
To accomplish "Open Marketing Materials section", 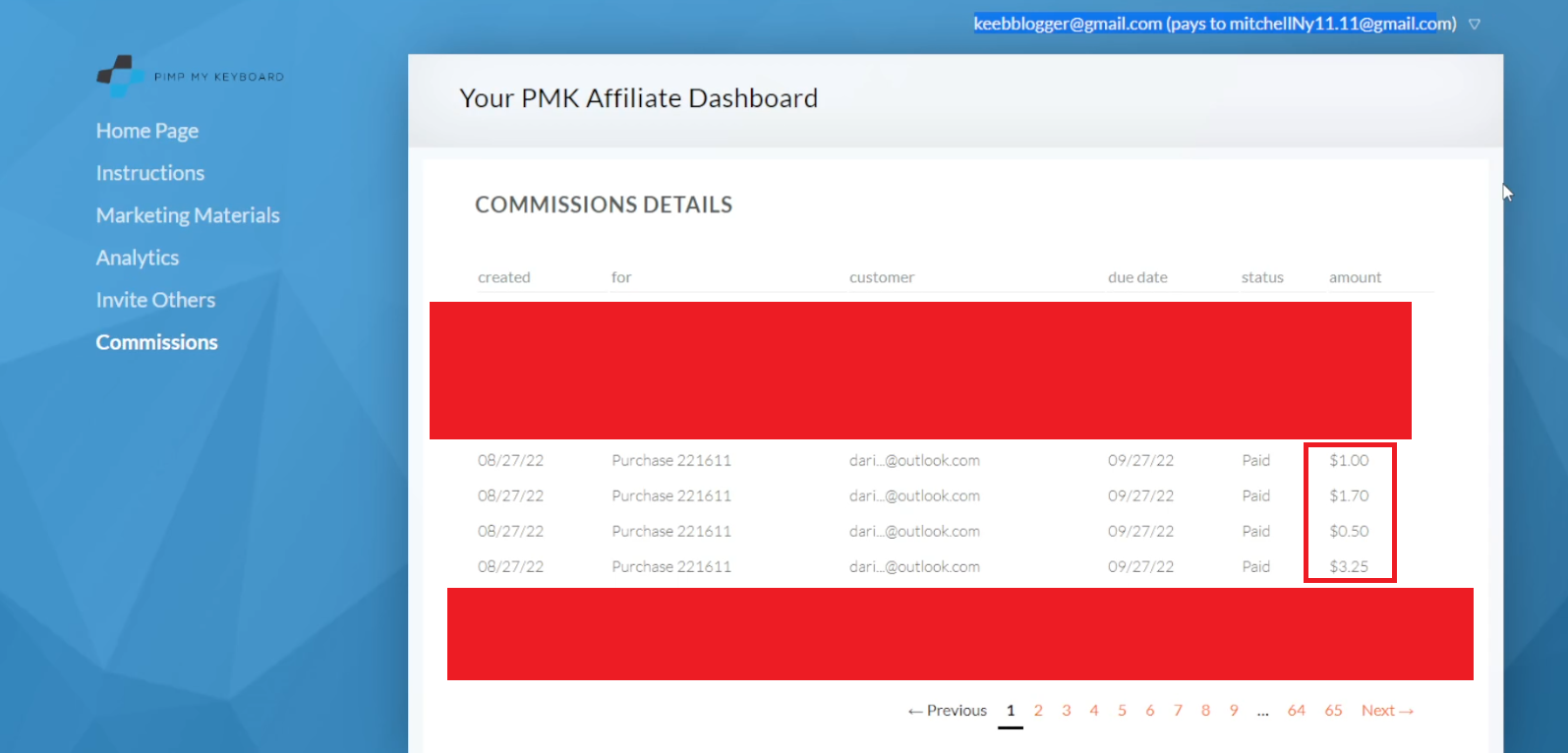I will pos(188,215).
